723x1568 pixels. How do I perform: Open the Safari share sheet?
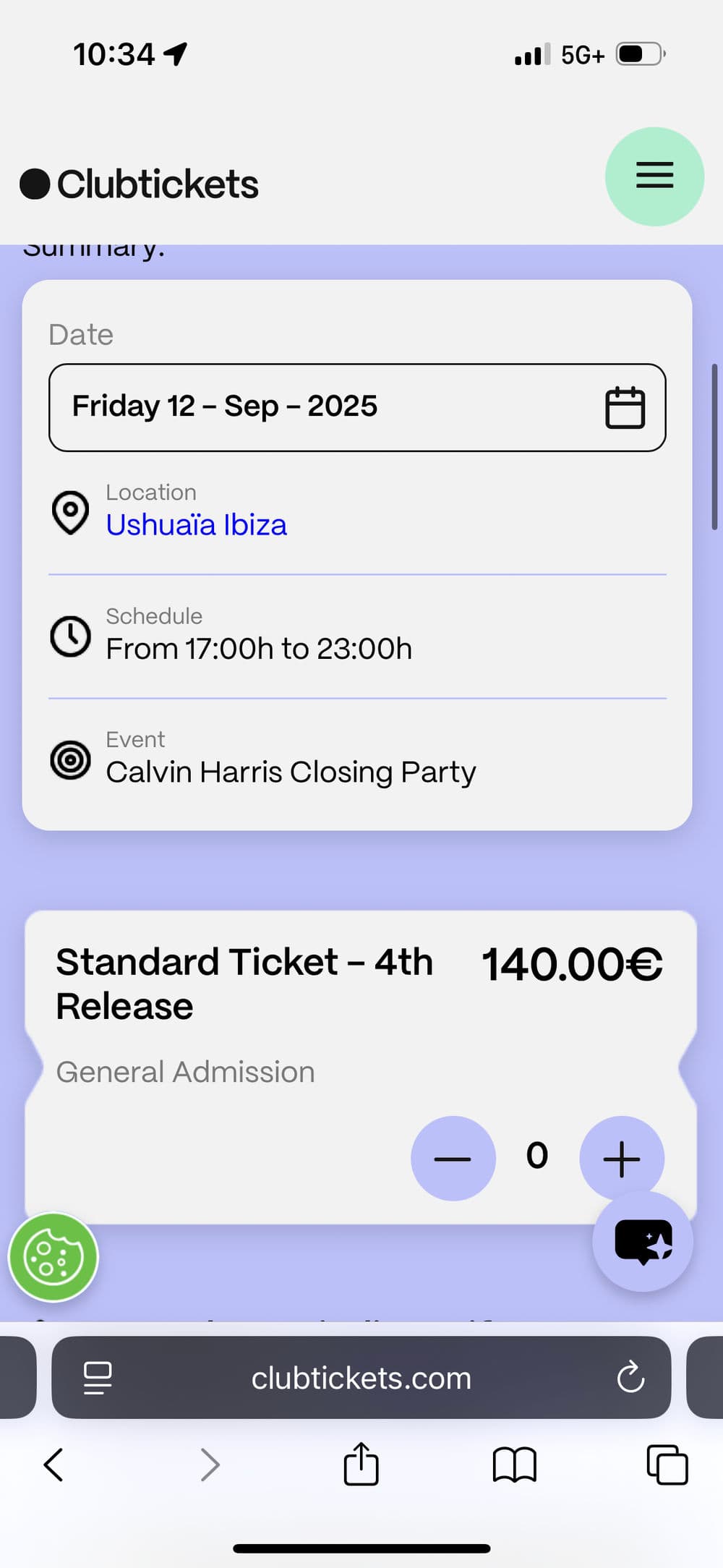[361, 1465]
